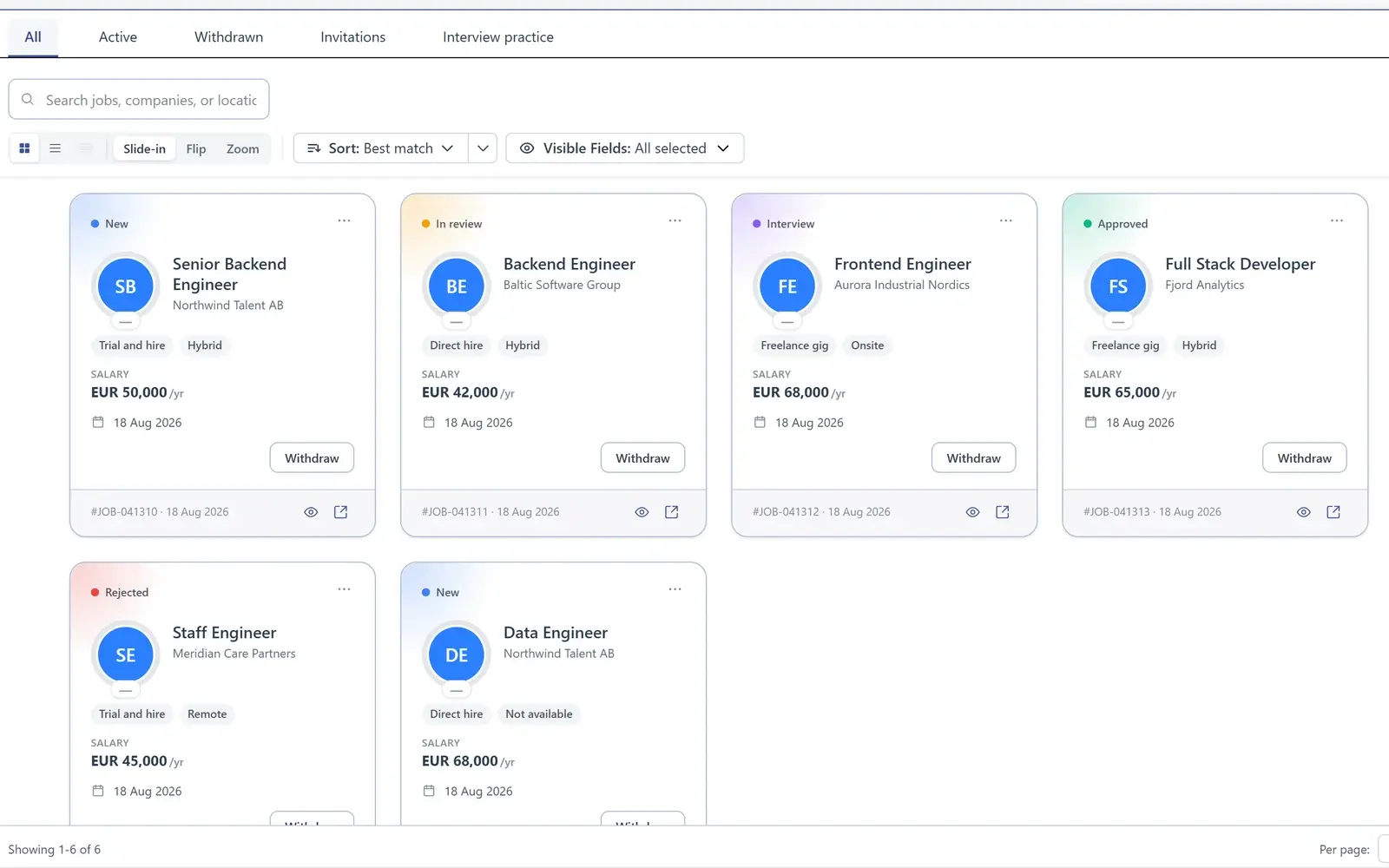Switch to the Invitations tab
Screen dimensions: 1389x868
(x=352, y=37)
